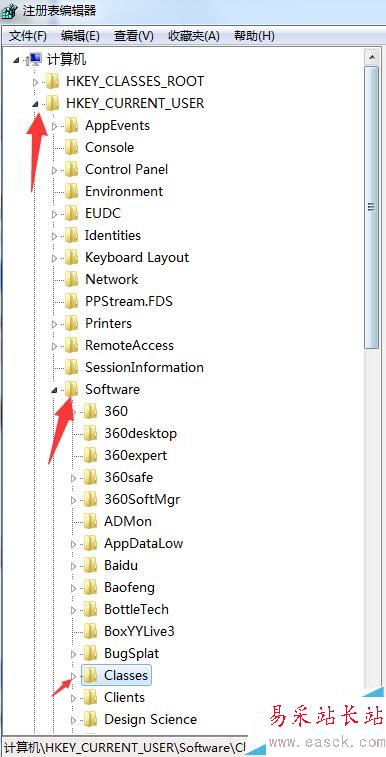386x757 pixels.
Task: Expand the Control Panel key
Action: (x=54, y=170)
